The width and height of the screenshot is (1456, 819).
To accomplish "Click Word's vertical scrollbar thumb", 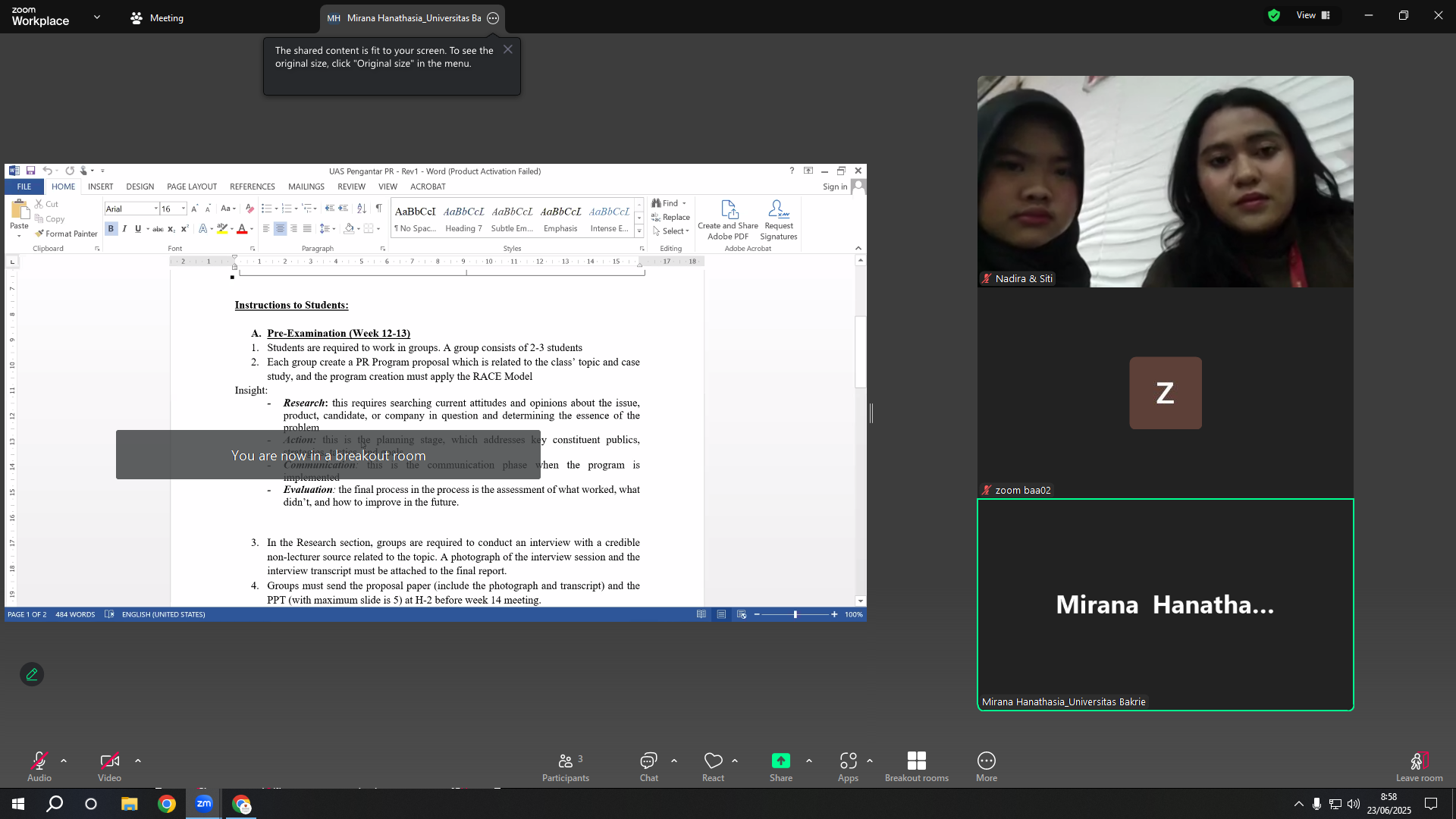I will [x=860, y=352].
